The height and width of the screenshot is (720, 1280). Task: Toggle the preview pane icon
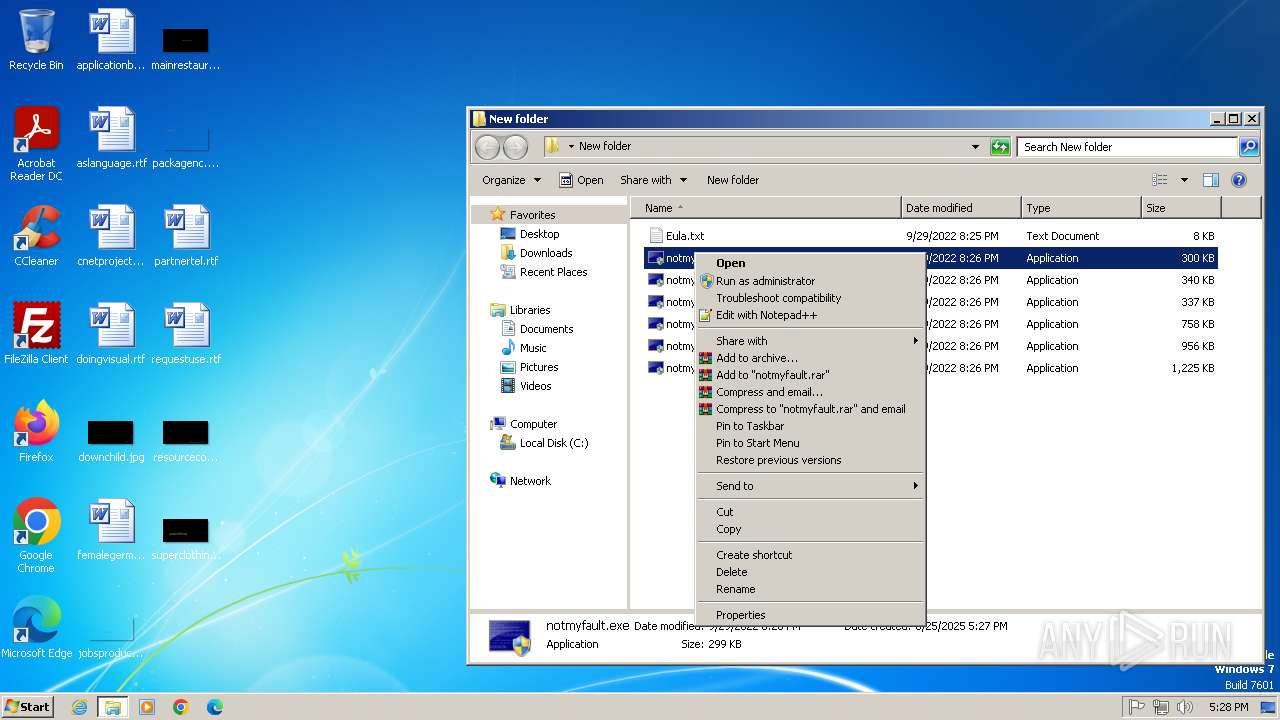pos(1211,180)
